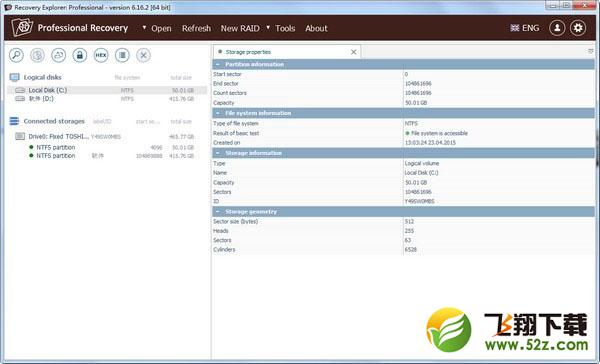The width and height of the screenshot is (600, 364).
Task: Click the Cylinders value 6528
Action: (411, 250)
